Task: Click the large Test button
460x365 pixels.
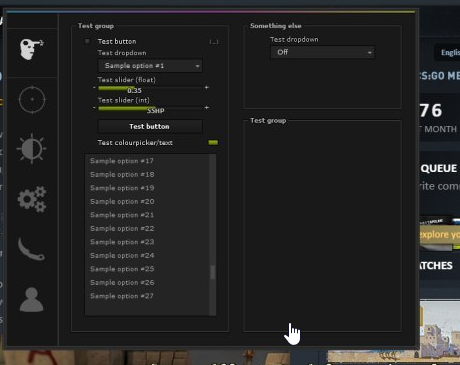Action: [150, 127]
